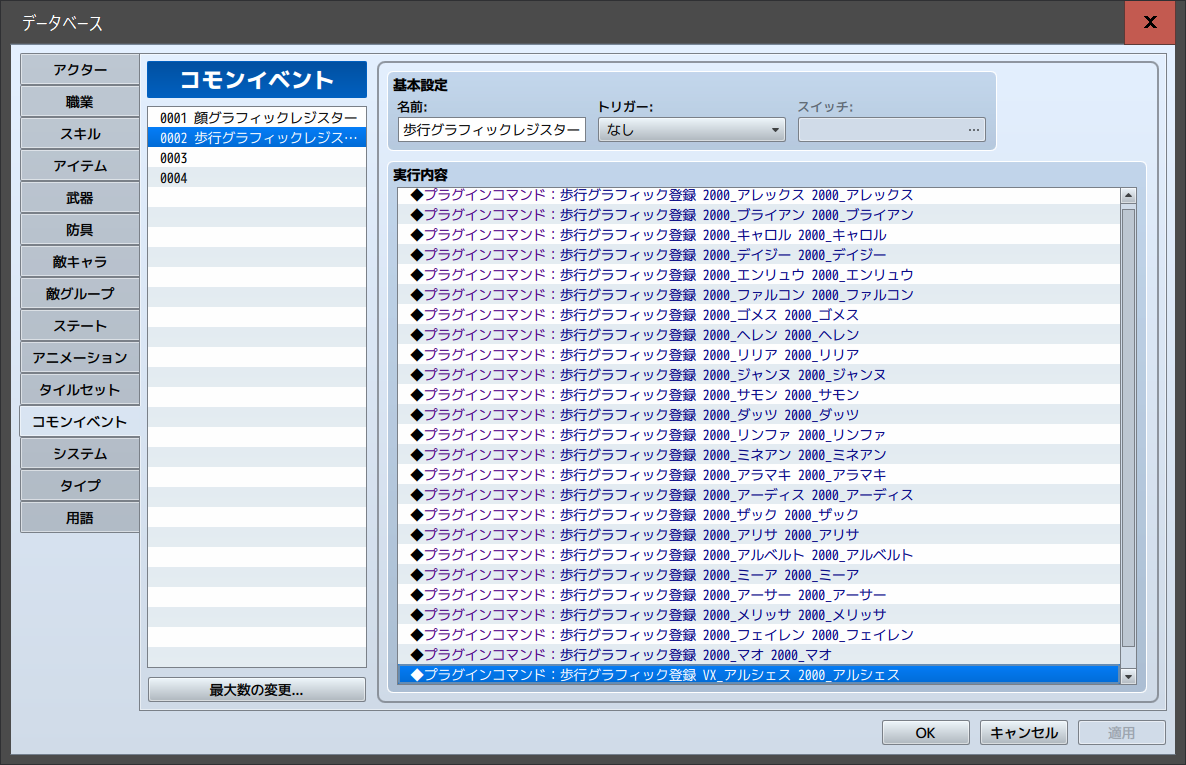Select empty common event 0004
Image resolution: width=1186 pixels, height=765 pixels.
[x=257, y=178]
